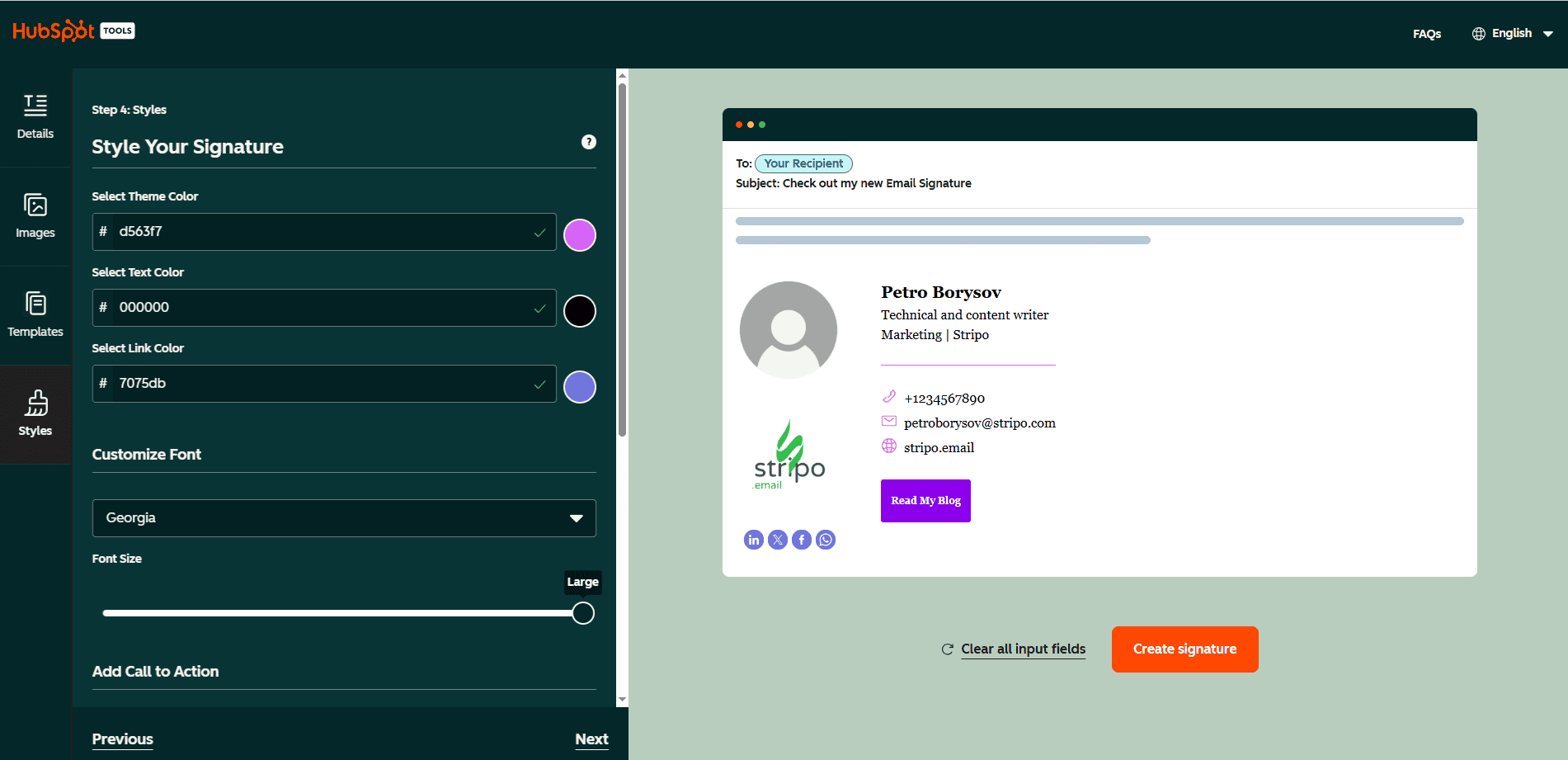Select the Styles step in the sidebar
The width and height of the screenshot is (1568, 760).
pos(35,414)
